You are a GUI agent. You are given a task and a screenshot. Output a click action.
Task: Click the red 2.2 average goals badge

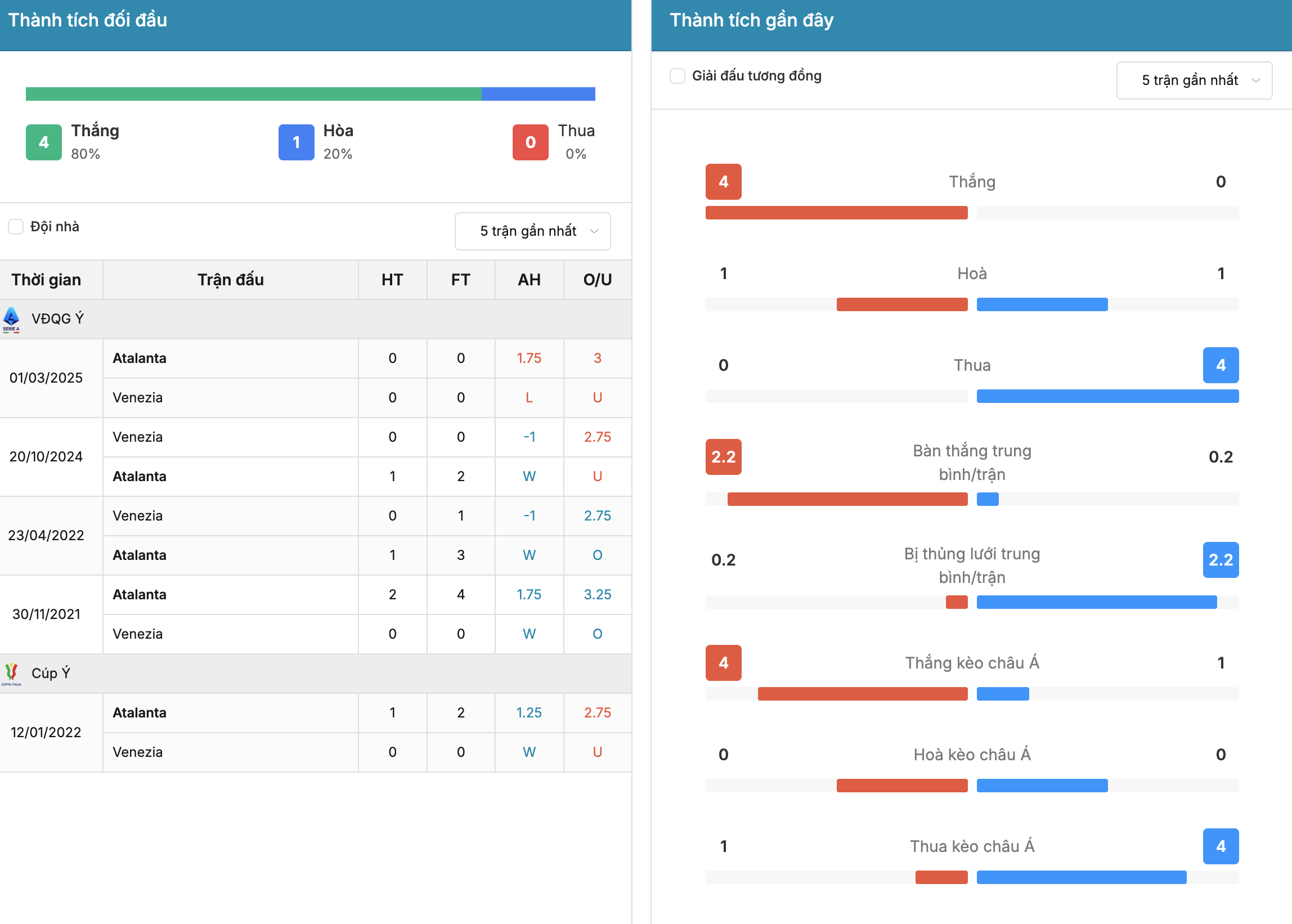(723, 457)
